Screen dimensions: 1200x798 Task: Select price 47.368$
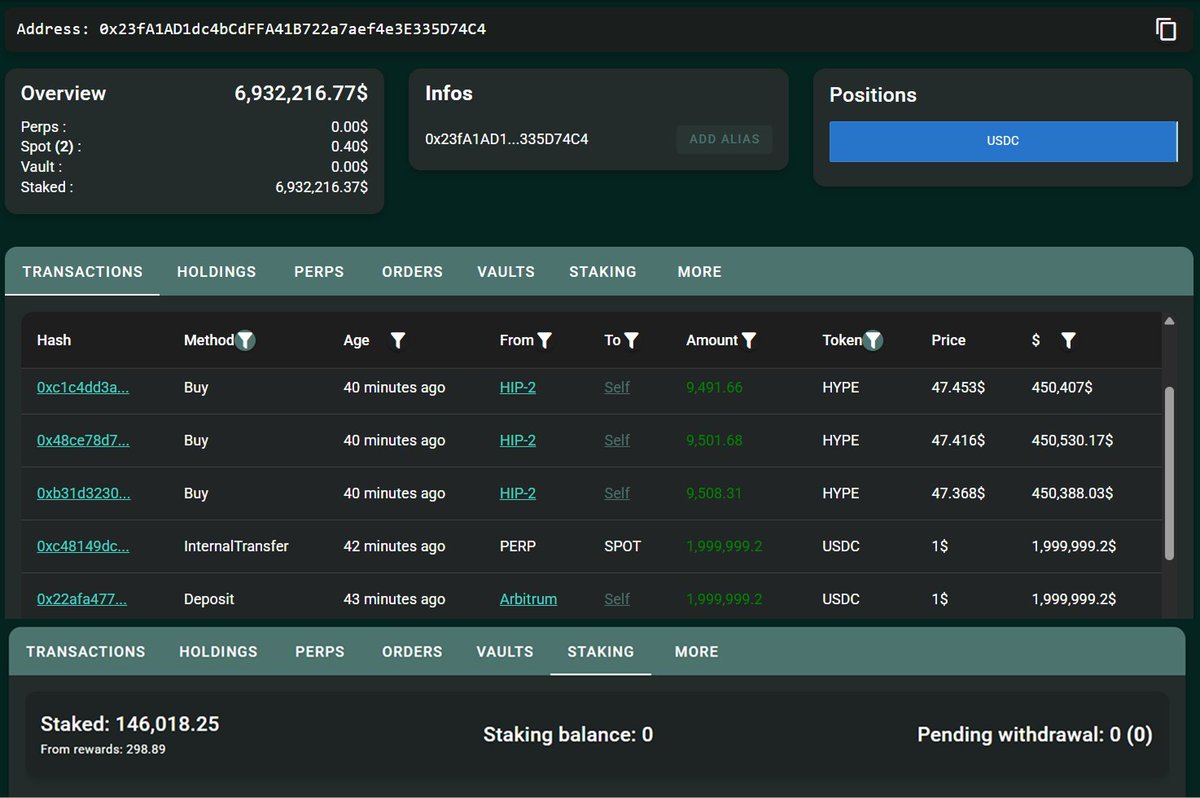pos(958,494)
